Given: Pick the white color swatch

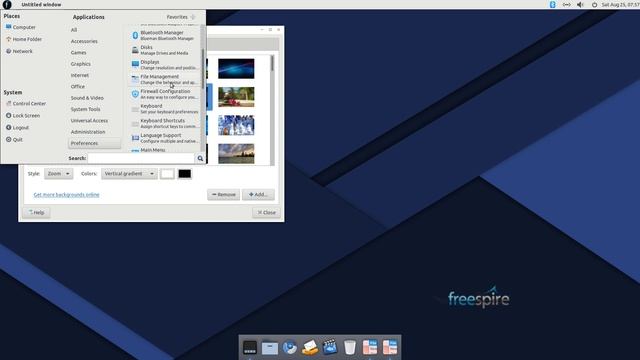Looking at the screenshot, I should (167, 174).
